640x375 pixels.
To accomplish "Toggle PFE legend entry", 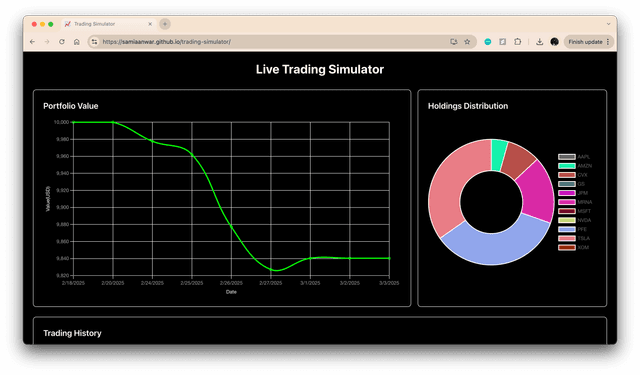I will [573, 229].
